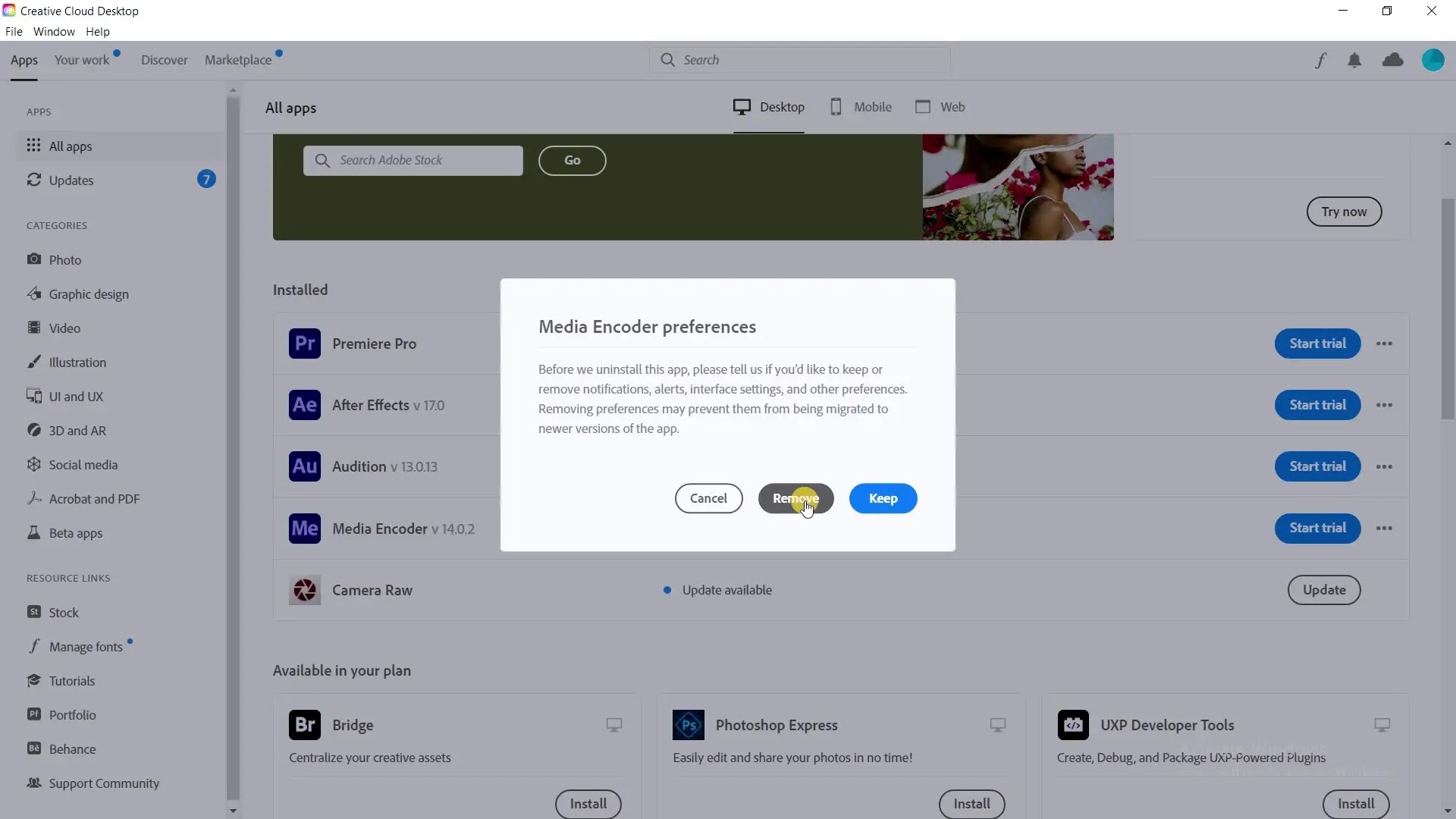Screen dimensions: 1456x819
Task: Click the main content vertical scrollbar
Action: point(1448,307)
